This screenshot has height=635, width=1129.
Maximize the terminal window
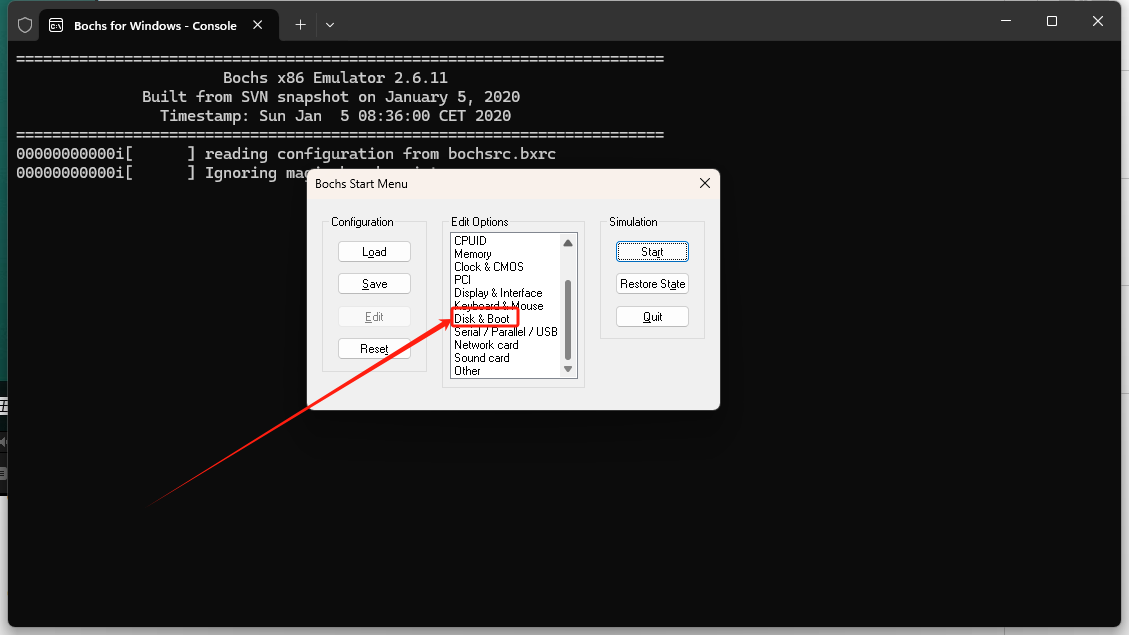pyautogui.click(x=1052, y=21)
